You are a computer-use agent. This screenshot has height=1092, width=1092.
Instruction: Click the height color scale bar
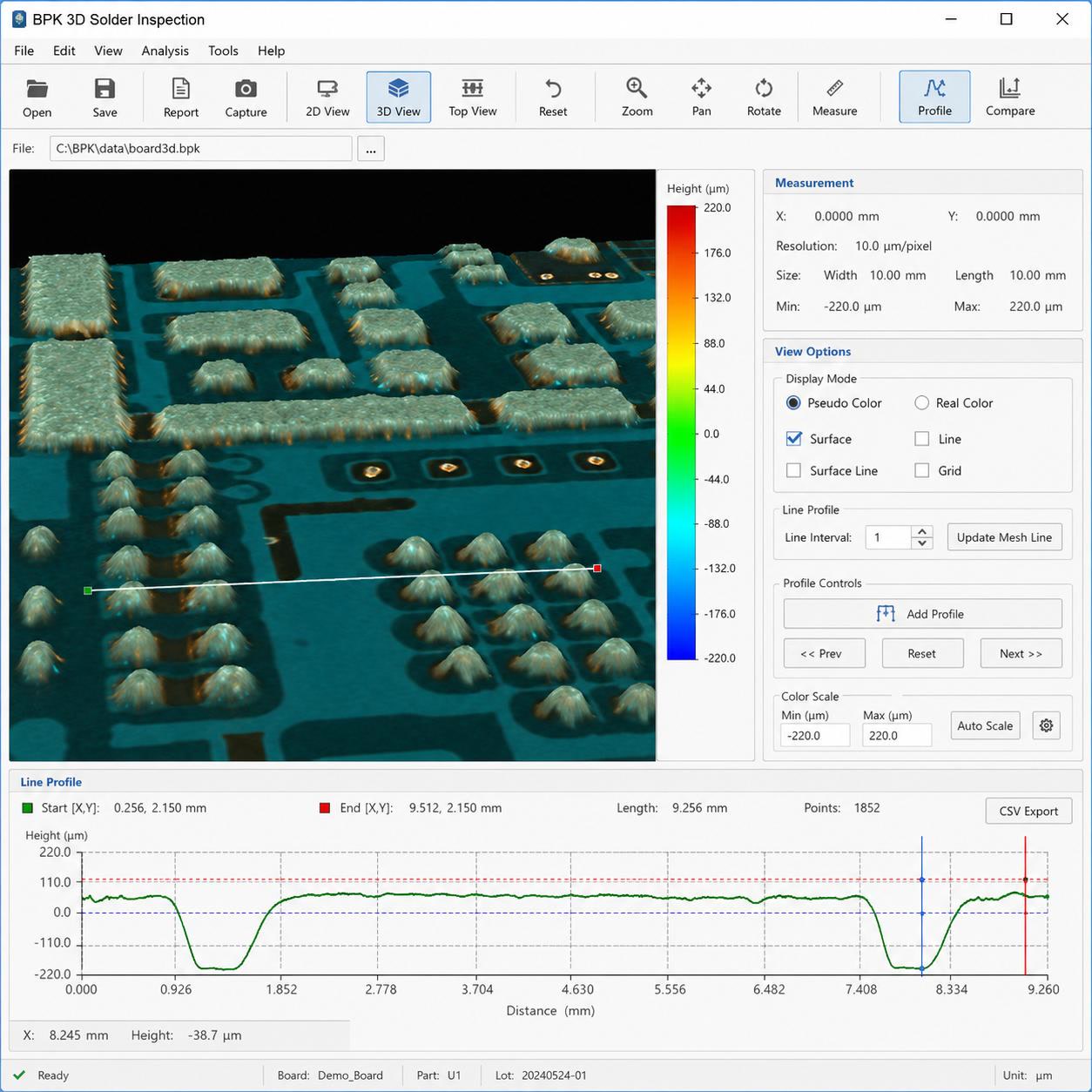pyautogui.click(x=682, y=433)
